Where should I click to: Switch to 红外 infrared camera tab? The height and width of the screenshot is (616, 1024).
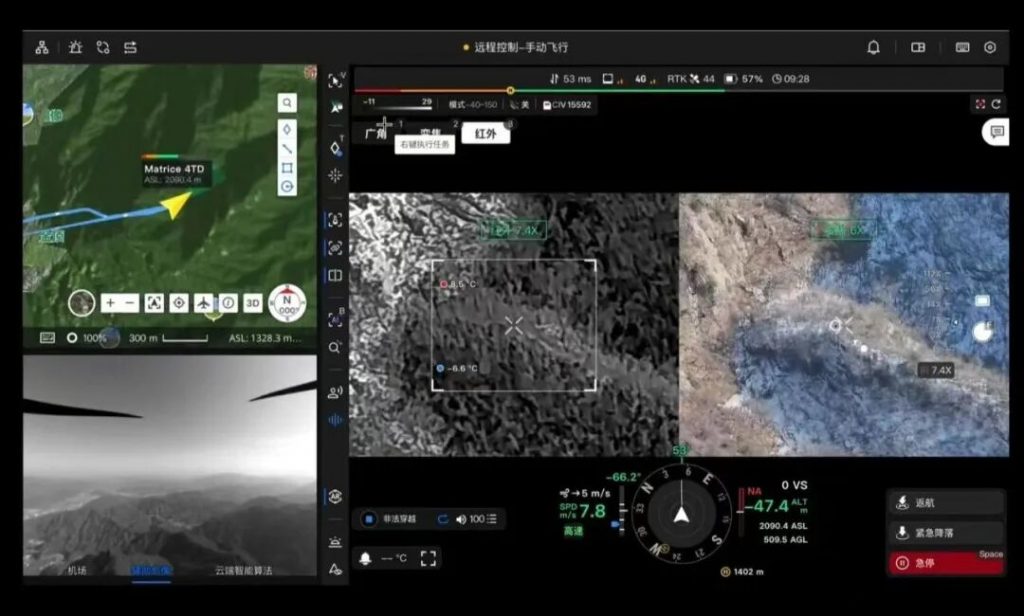click(x=485, y=133)
